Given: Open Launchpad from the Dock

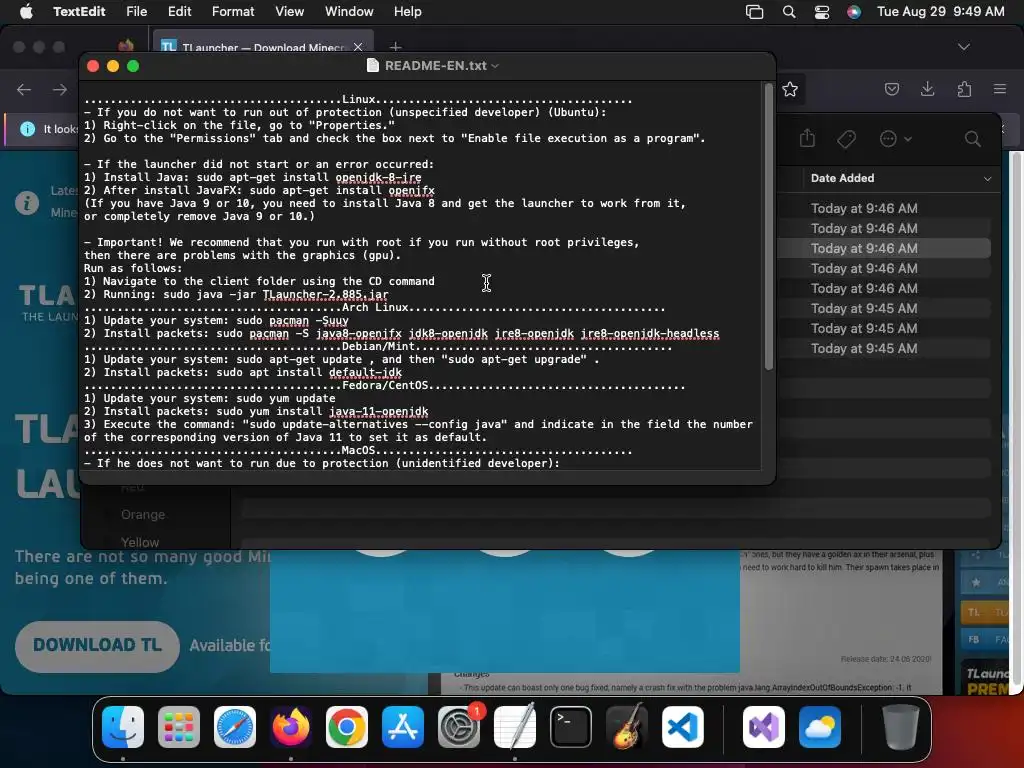Looking at the screenshot, I should point(178,727).
